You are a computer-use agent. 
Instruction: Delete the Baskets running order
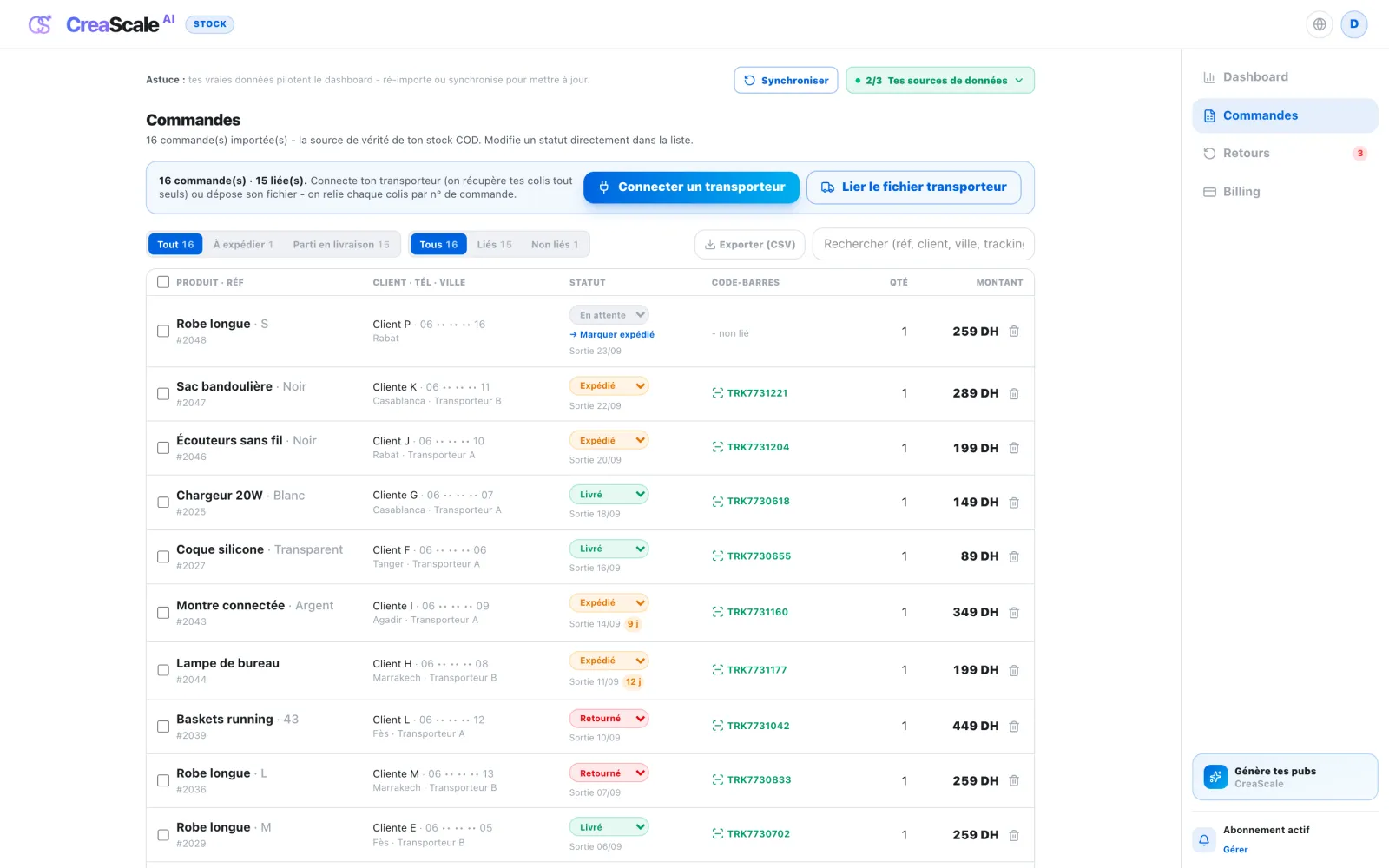pyautogui.click(x=1014, y=727)
